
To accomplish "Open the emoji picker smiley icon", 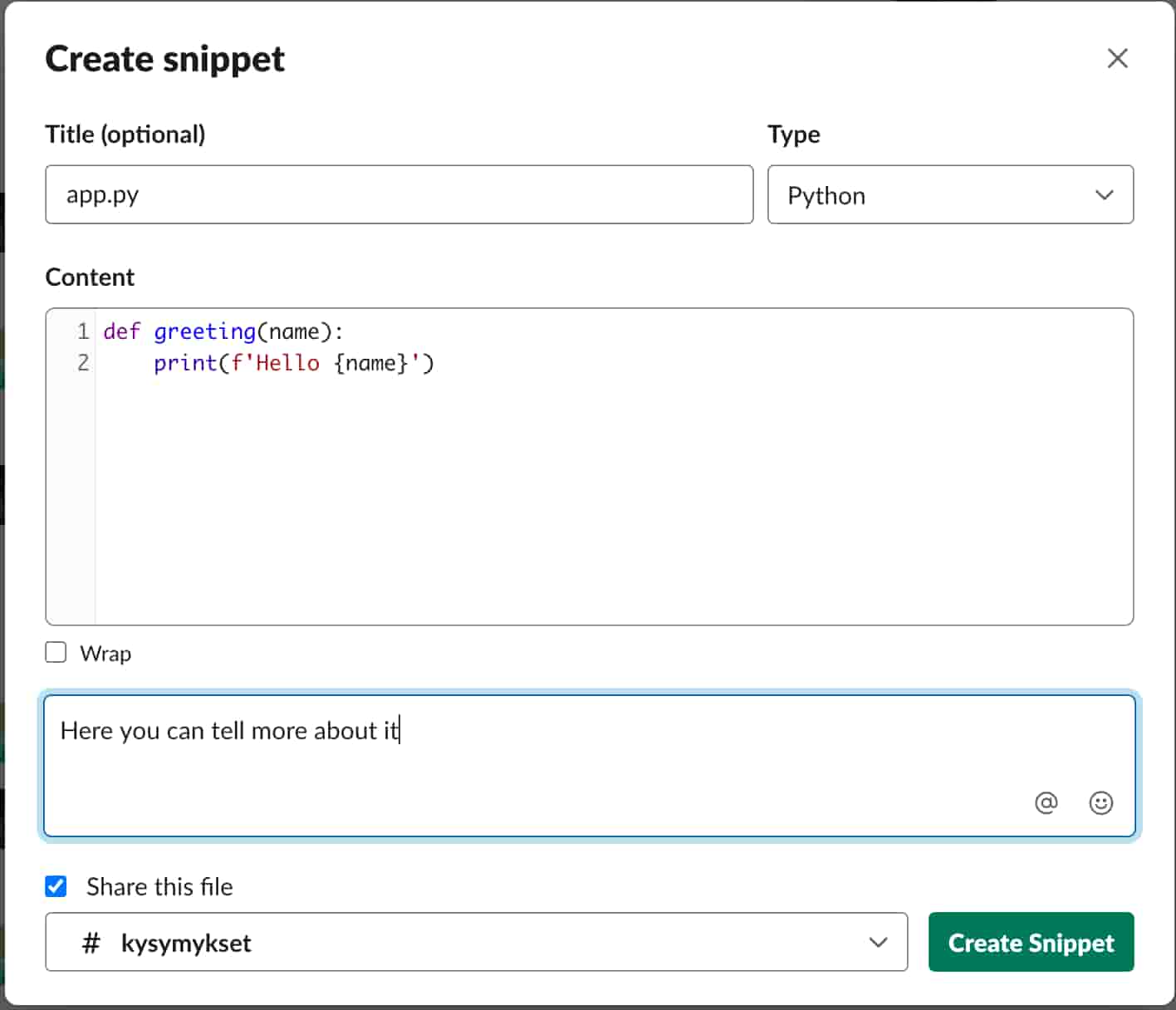I will point(1100,802).
